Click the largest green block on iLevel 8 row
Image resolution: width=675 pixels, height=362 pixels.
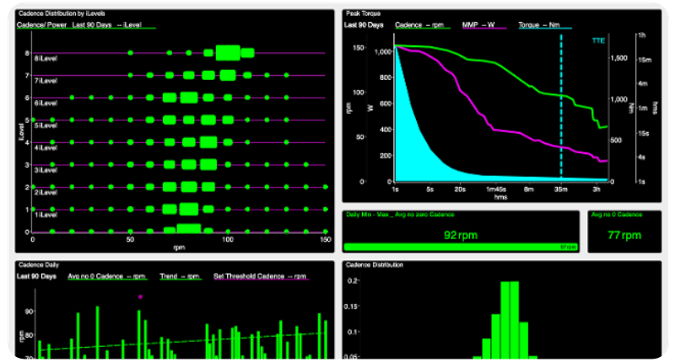(x=228, y=53)
